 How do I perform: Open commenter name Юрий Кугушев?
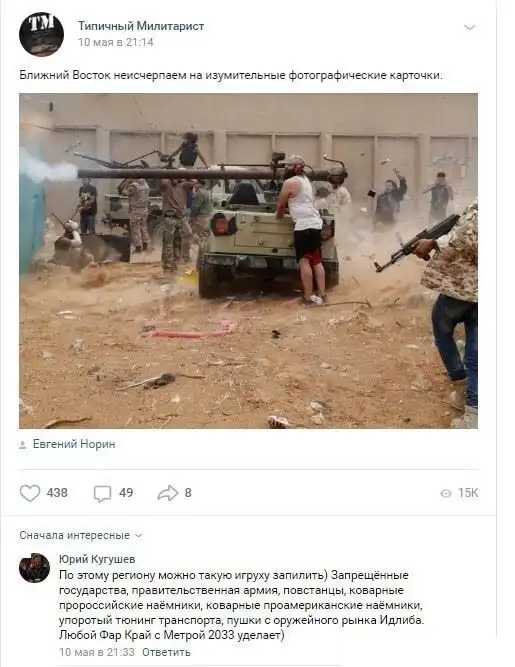[x=97, y=559]
